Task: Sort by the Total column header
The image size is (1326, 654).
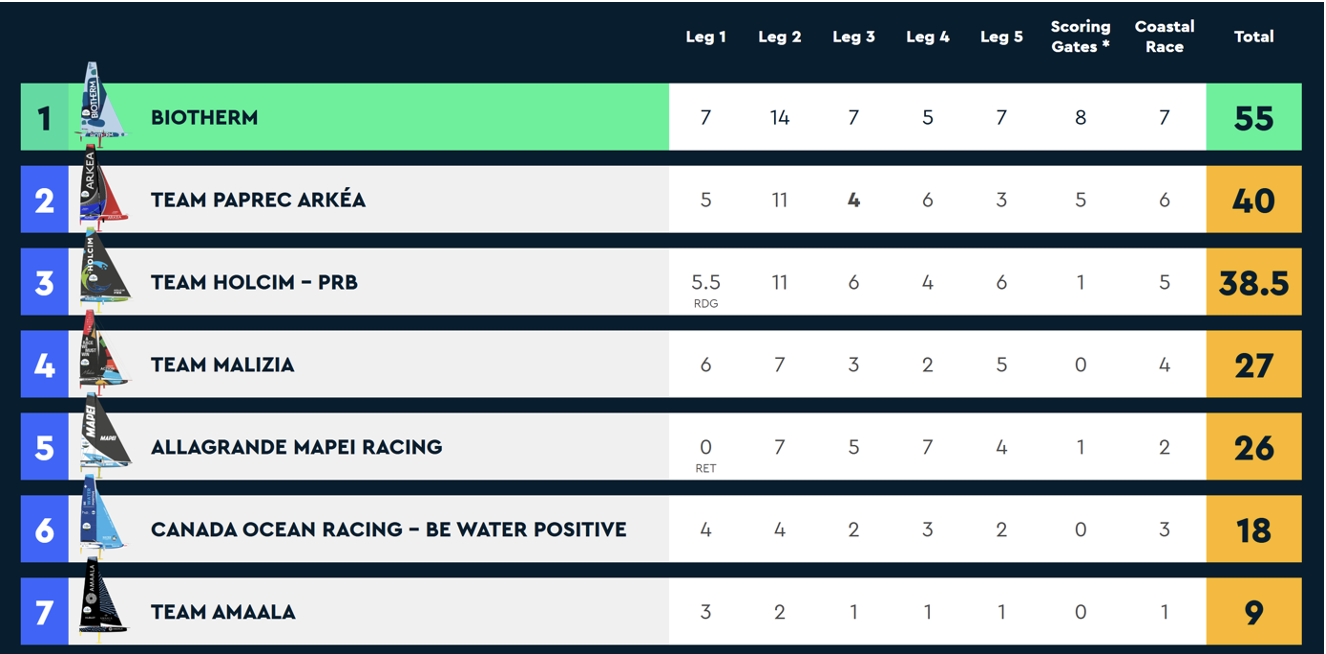Action: (x=1253, y=37)
